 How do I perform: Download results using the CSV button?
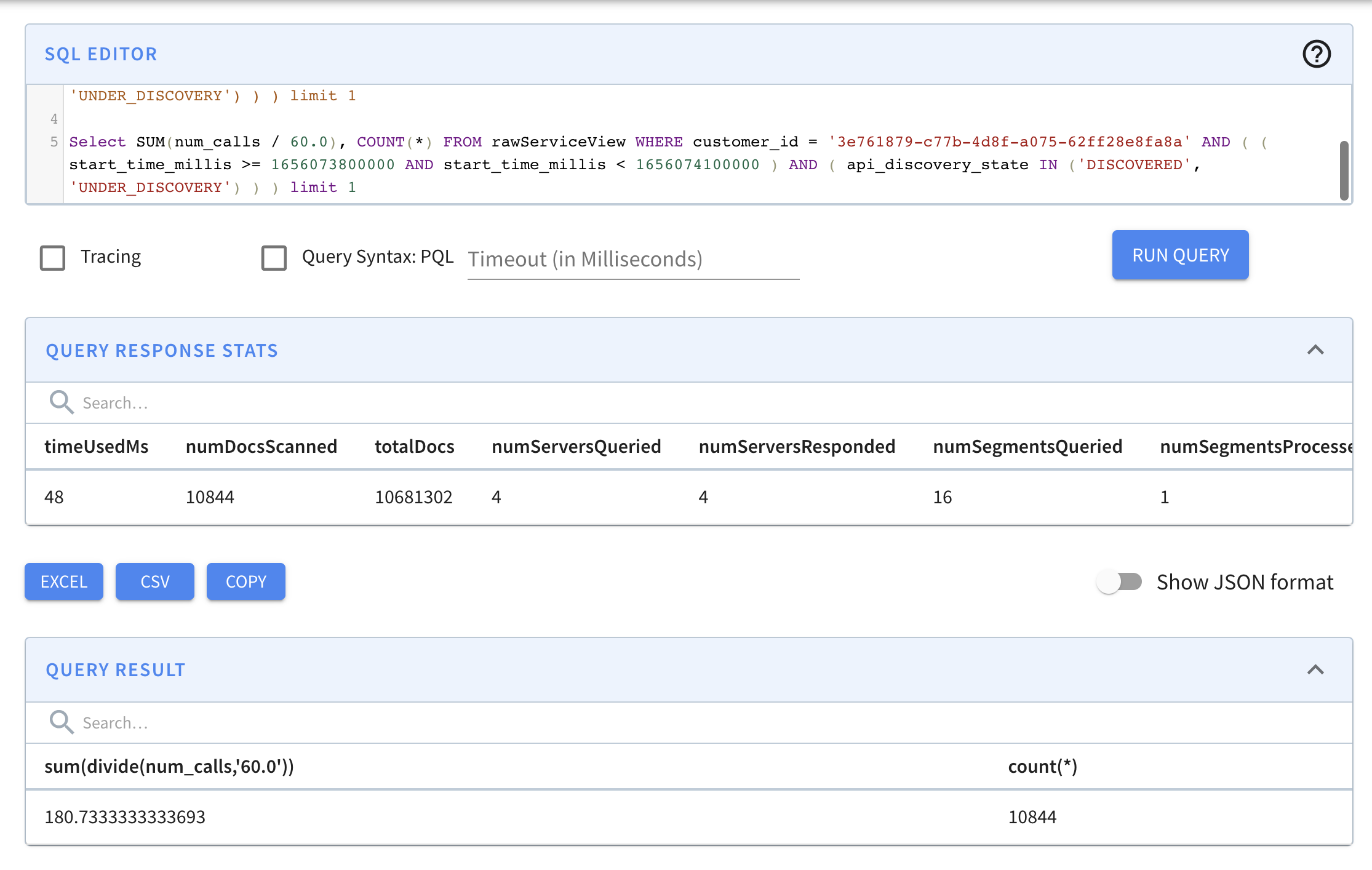click(154, 581)
